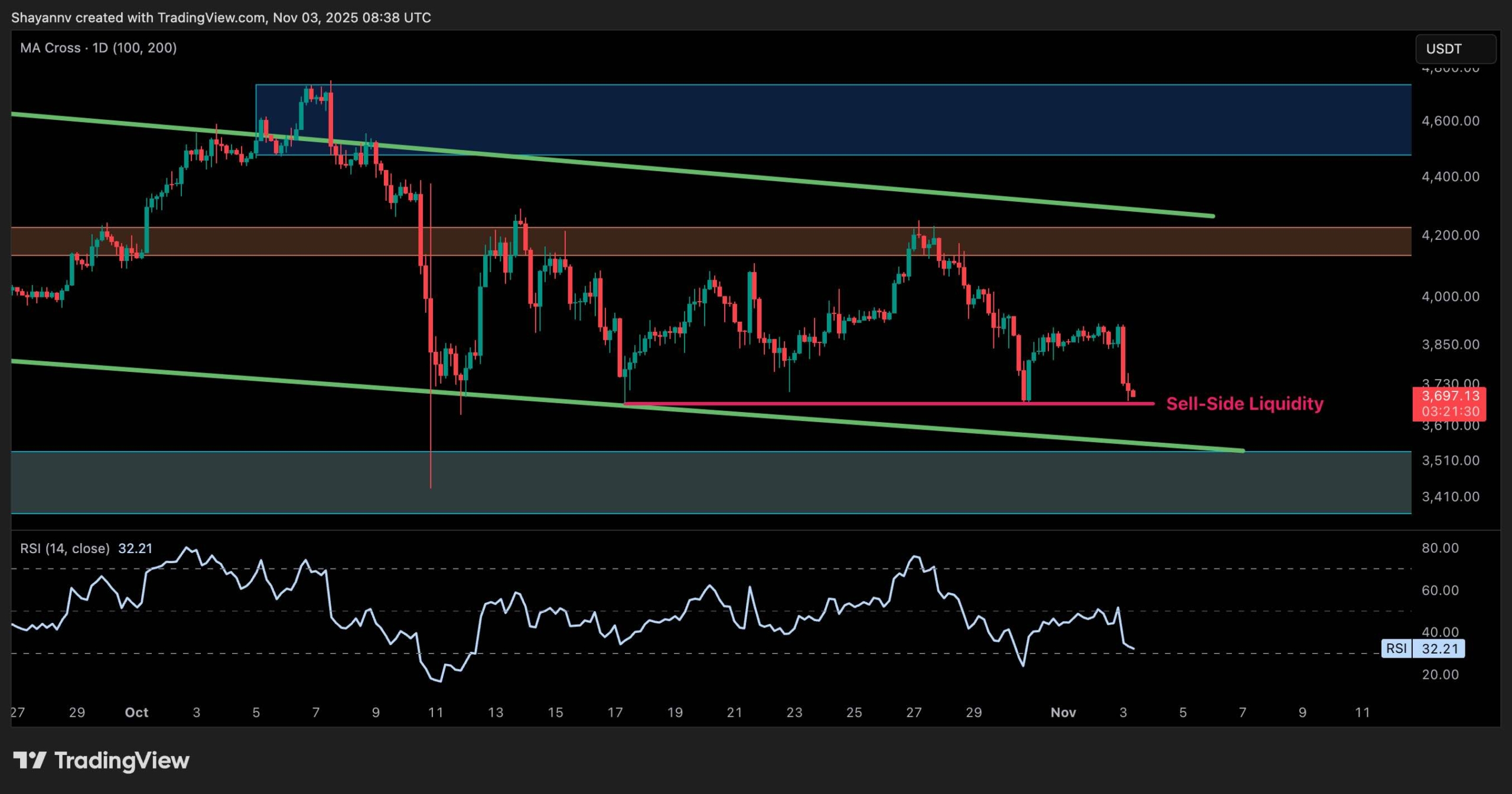The image size is (1512, 794).
Task: Click the TradingView logo icon
Action: [30, 760]
